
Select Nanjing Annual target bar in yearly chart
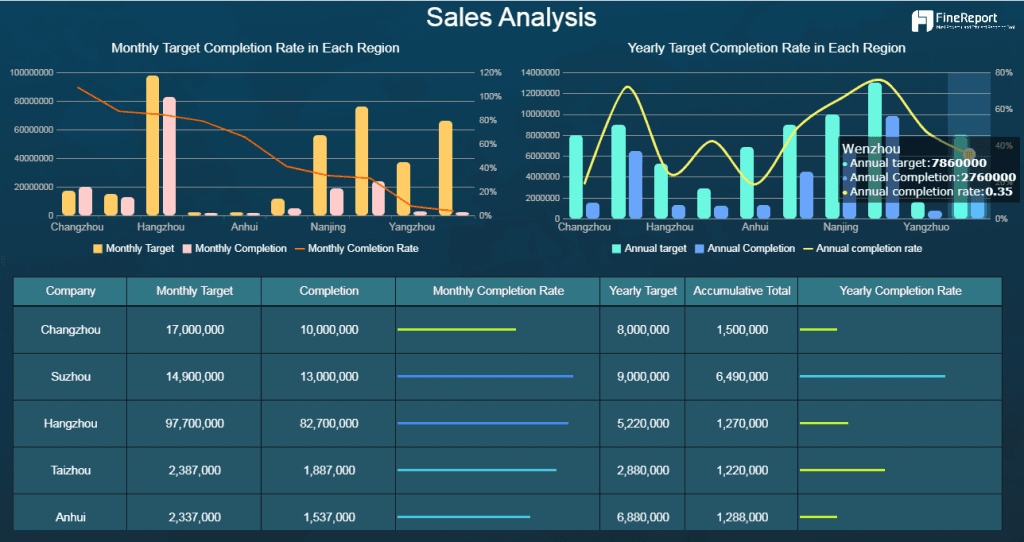(832, 167)
